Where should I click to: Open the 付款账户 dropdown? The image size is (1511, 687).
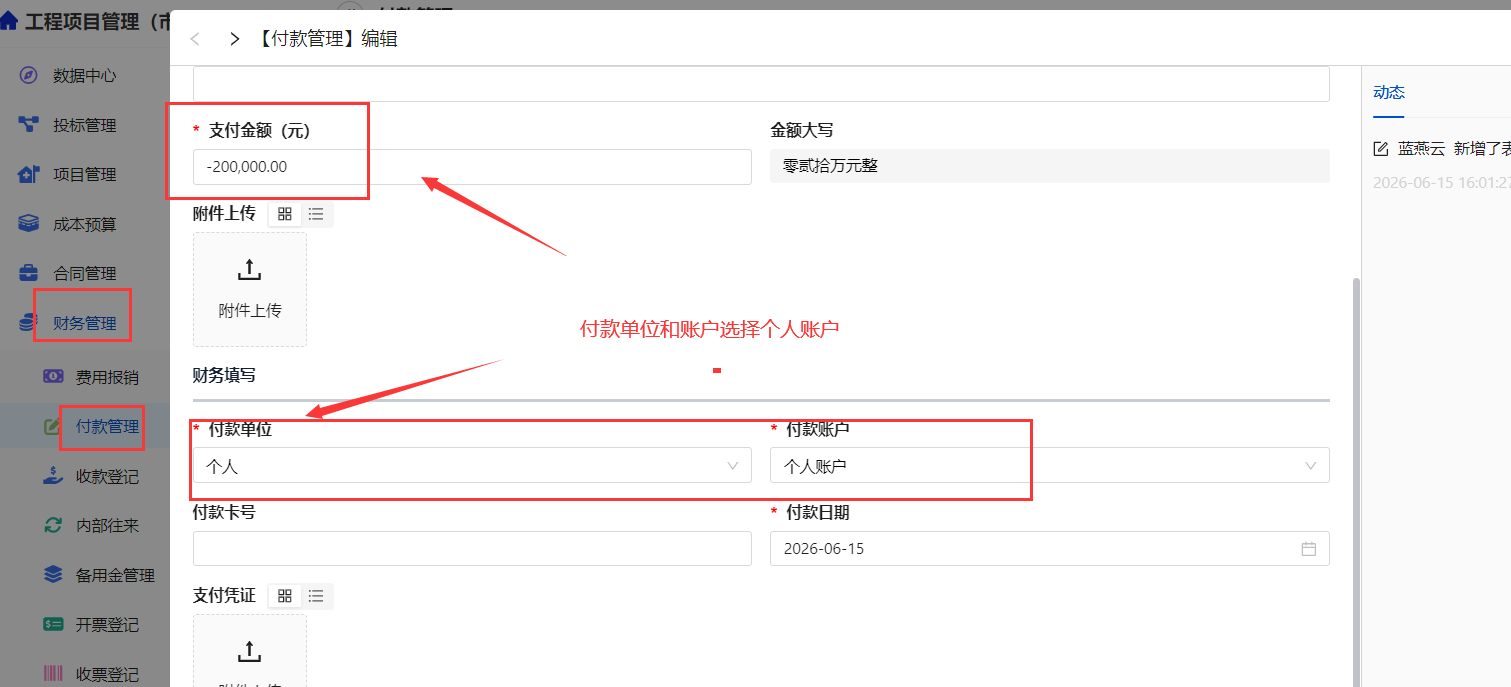click(x=1049, y=465)
